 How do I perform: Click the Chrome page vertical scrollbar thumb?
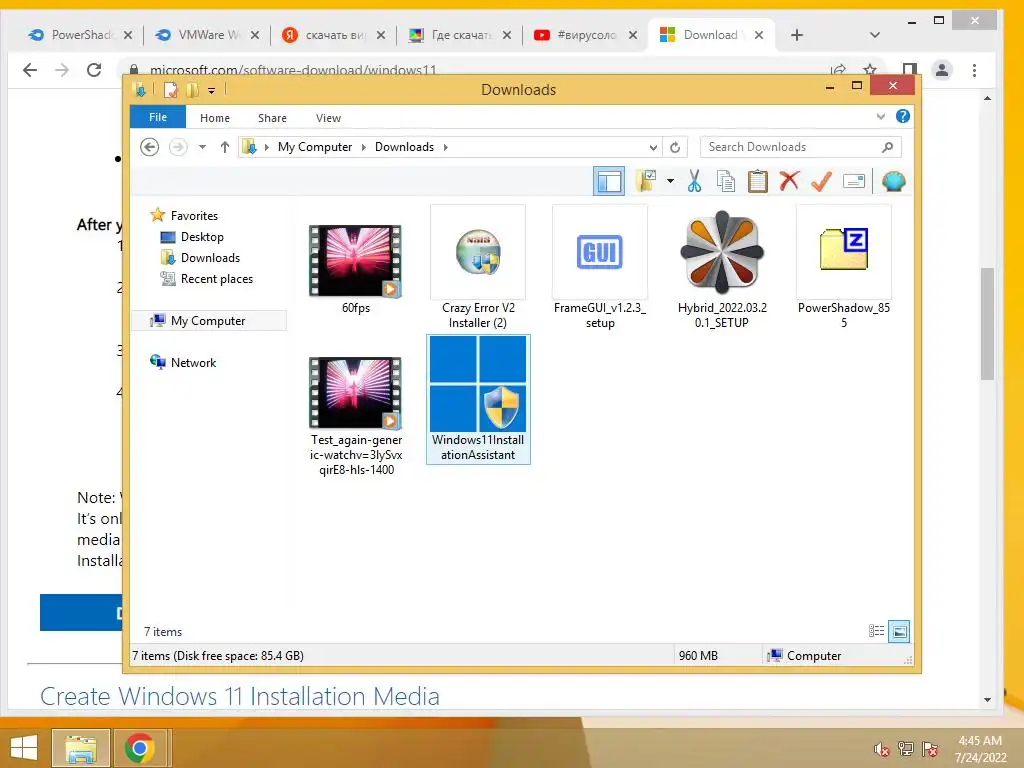[x=987, y=323]
